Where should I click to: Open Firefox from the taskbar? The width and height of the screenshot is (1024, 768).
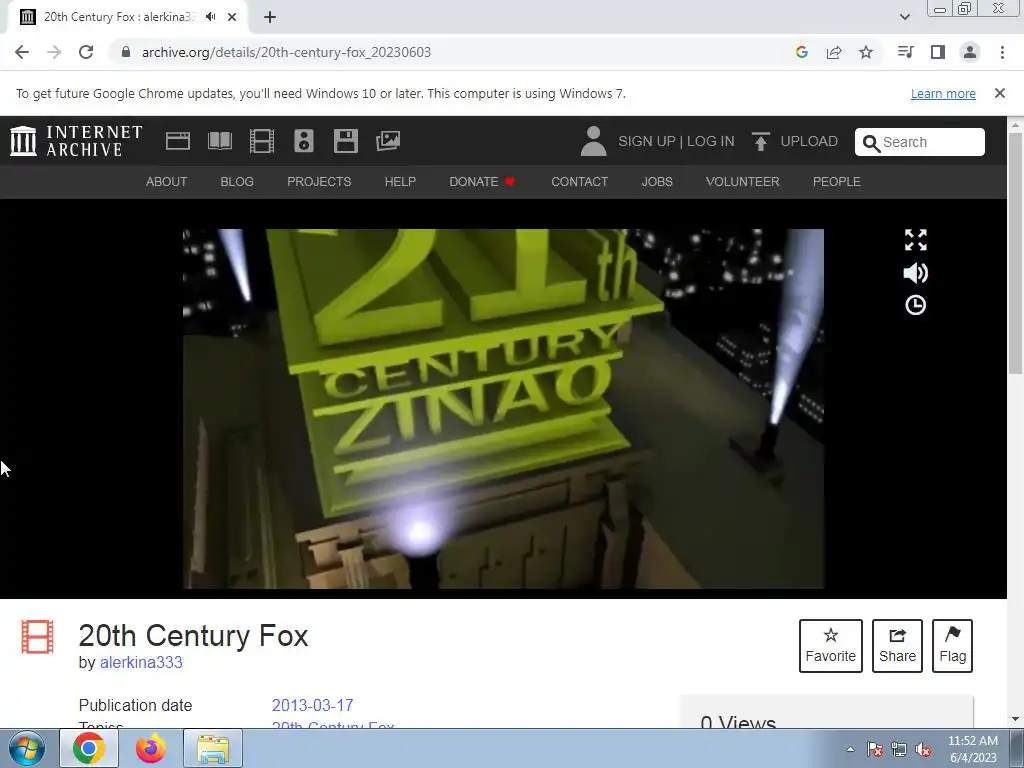coord(151,748)
